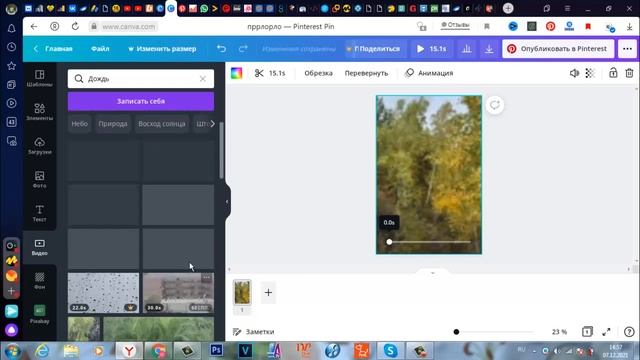Click the video playback progress bar
Image resolution: width=640 pixels, height=360 pixels.
pyautogui.click(x=429, y=242)
